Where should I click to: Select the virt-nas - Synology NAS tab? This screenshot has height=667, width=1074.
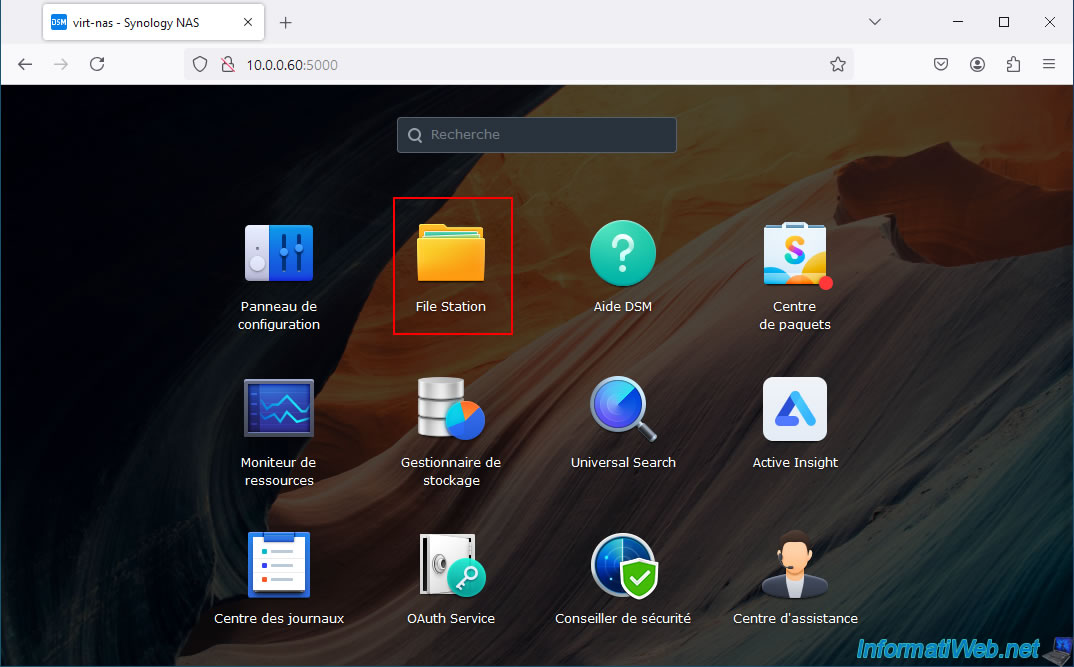pos(153,23)
